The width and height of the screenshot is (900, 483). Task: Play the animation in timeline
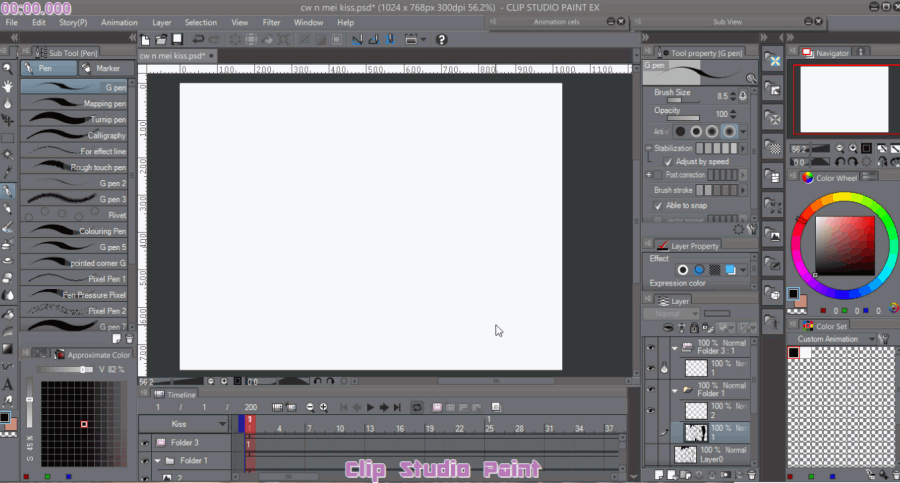point(370,407)
